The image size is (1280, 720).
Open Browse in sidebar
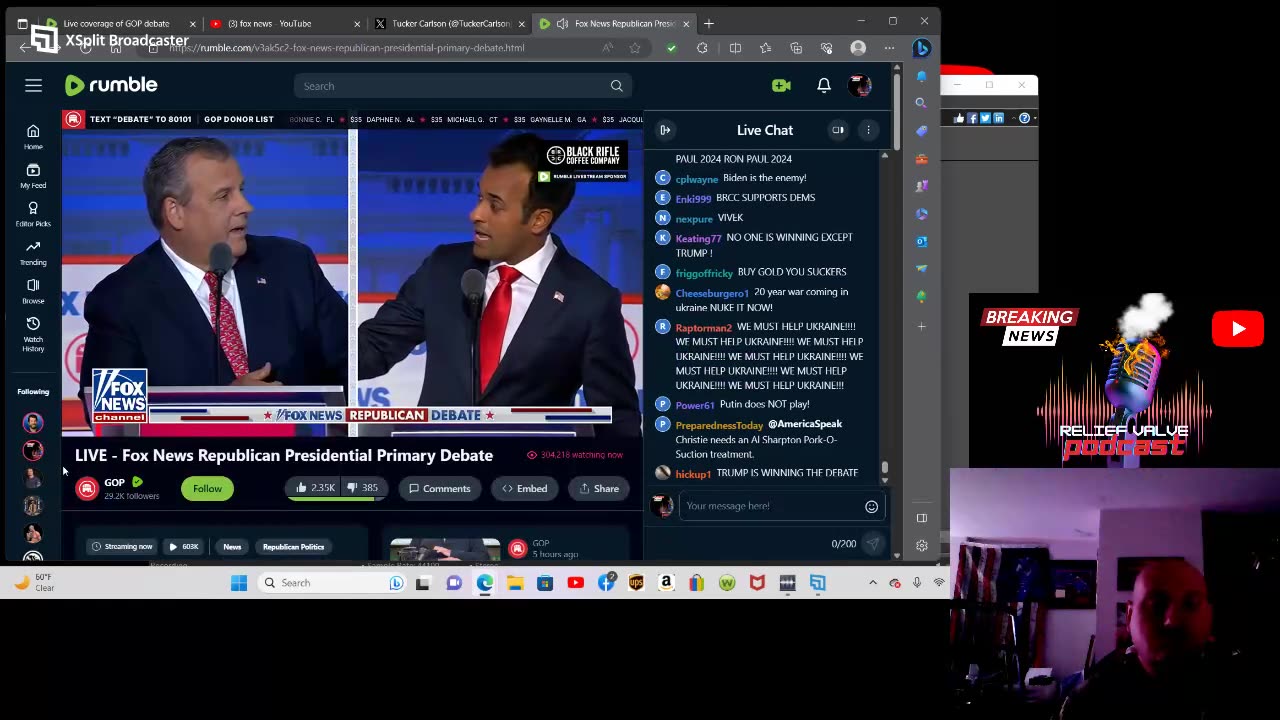pos(33,291)
